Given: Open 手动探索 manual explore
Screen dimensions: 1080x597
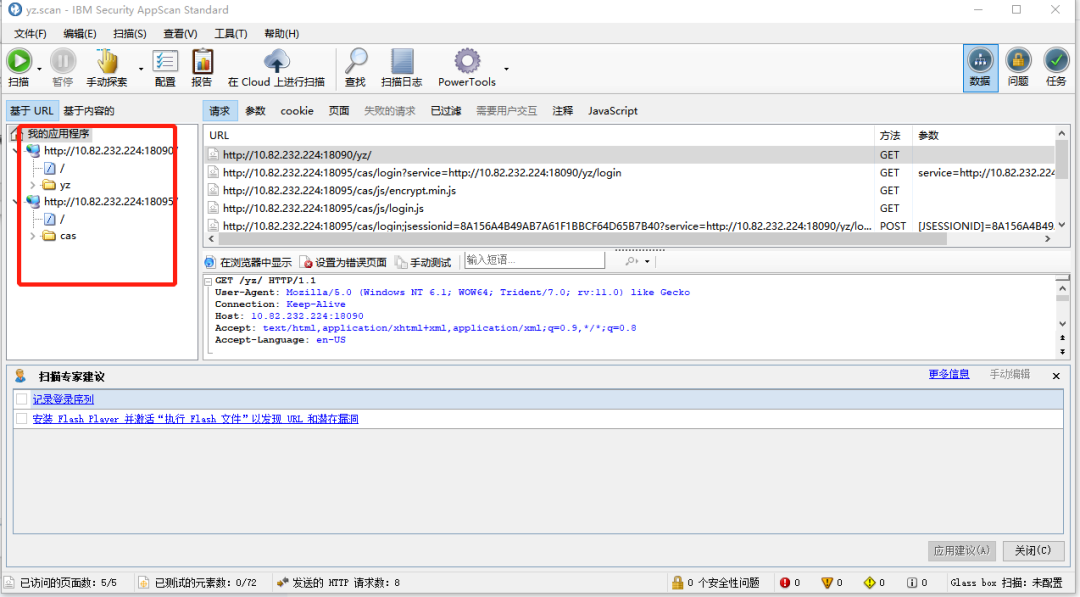Looking at the screenshot, I should click(107, 61).
